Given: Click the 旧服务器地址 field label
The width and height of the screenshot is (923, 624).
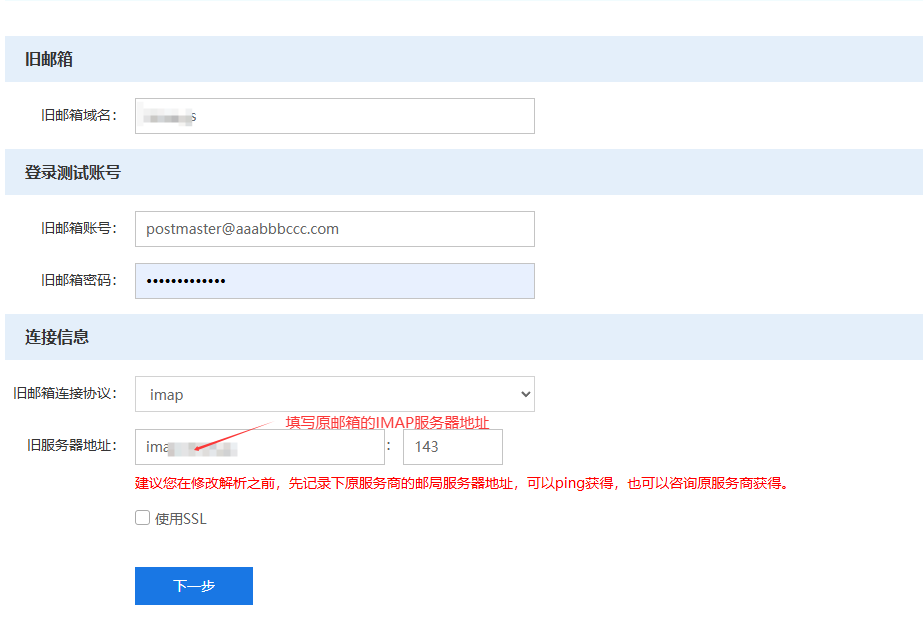Looking at the screenshot, I should [x=72, y=446].
